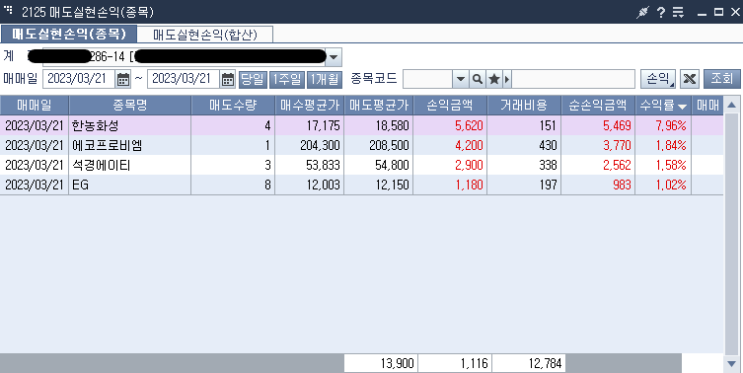Click 석경에이티 sell quantity 3

tap(268, 165)
